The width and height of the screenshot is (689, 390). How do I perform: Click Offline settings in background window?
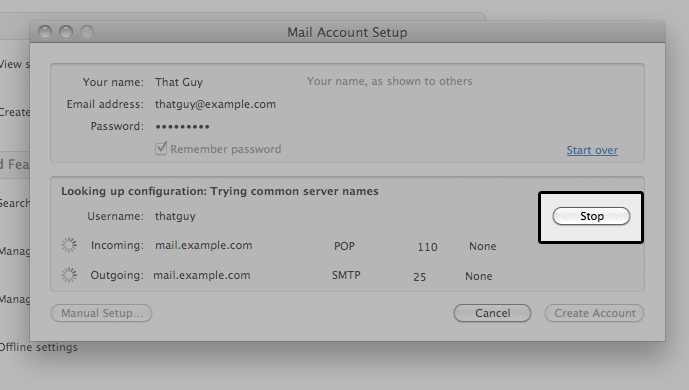point(39,347)
